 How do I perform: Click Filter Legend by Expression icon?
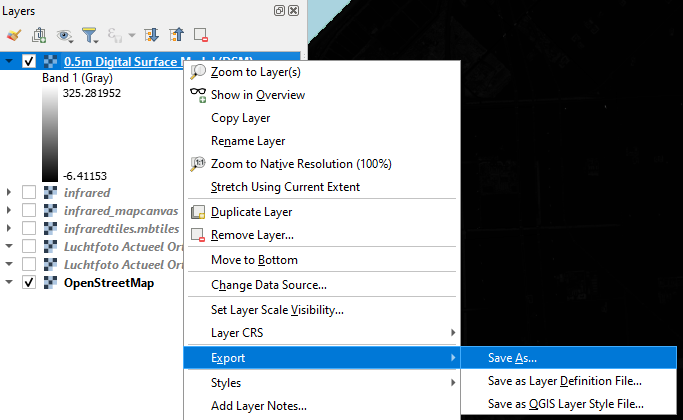pos(115,35)
